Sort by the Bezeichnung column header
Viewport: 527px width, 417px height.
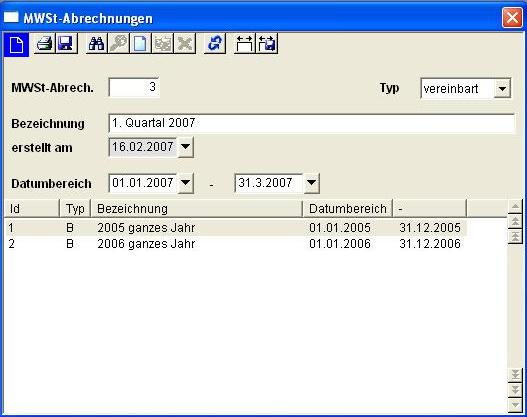[196, 209]
